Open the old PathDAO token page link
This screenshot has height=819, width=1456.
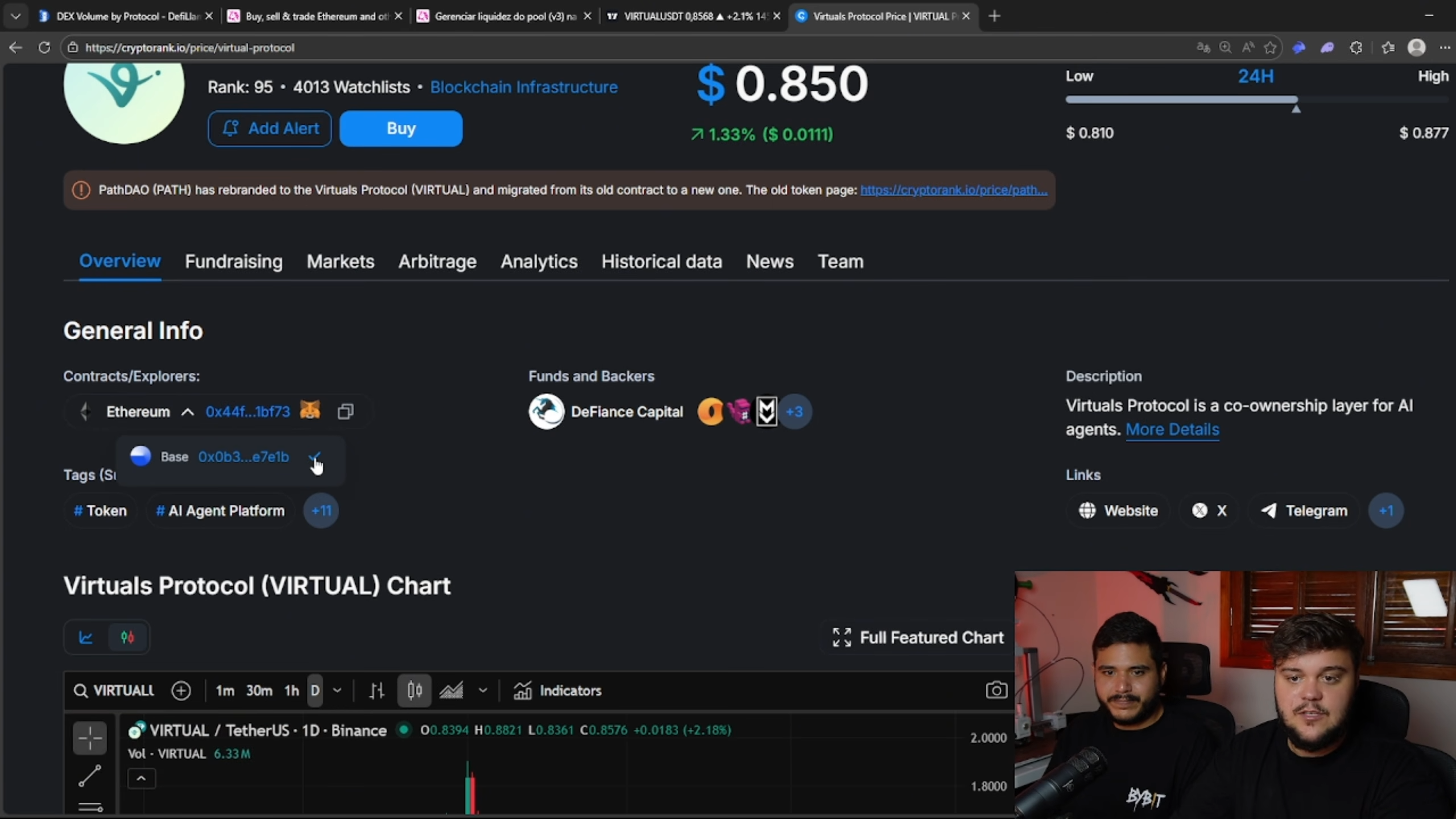pos(954,190)
